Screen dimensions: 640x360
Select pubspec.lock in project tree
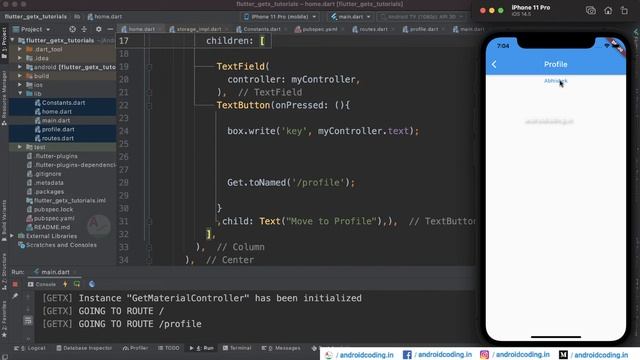click(x=53, y=209)
